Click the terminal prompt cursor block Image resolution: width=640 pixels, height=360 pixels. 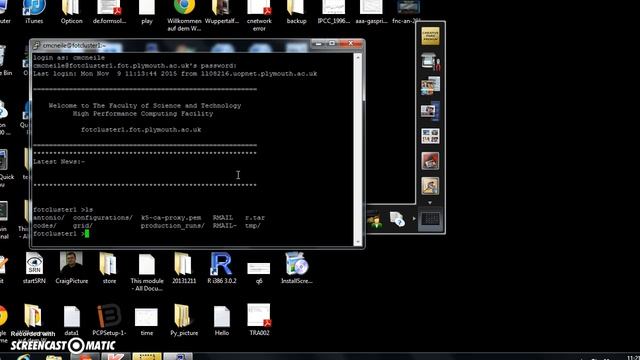tap(87, 233)
